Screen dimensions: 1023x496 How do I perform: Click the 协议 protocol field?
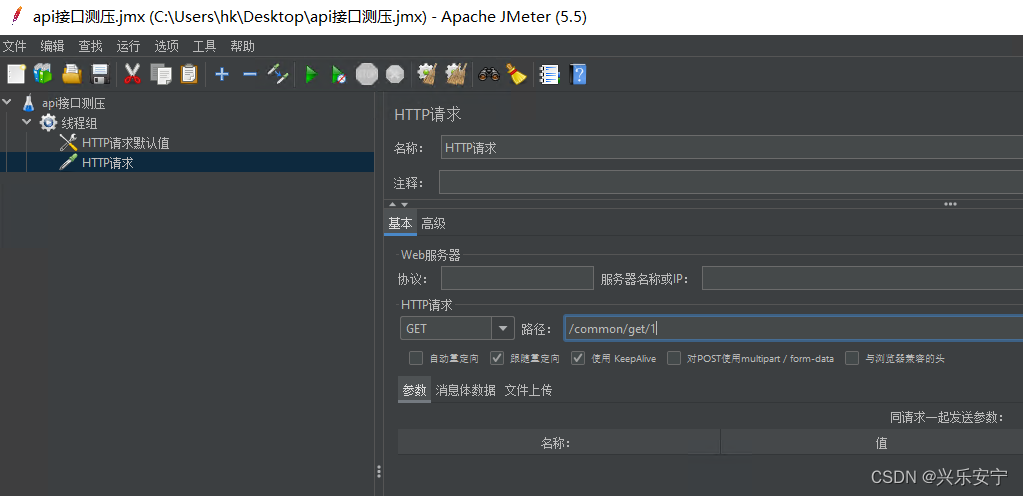(x=517, y=278)
